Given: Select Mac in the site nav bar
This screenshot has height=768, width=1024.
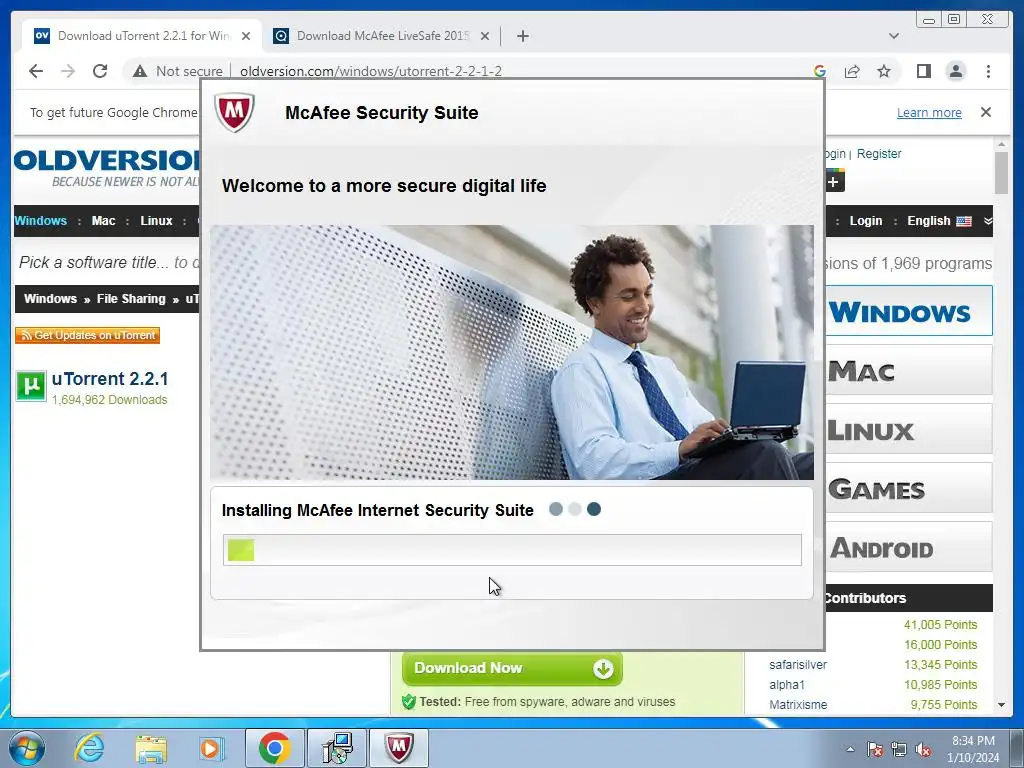Looking at the screenshot, I should click(103, 221).
